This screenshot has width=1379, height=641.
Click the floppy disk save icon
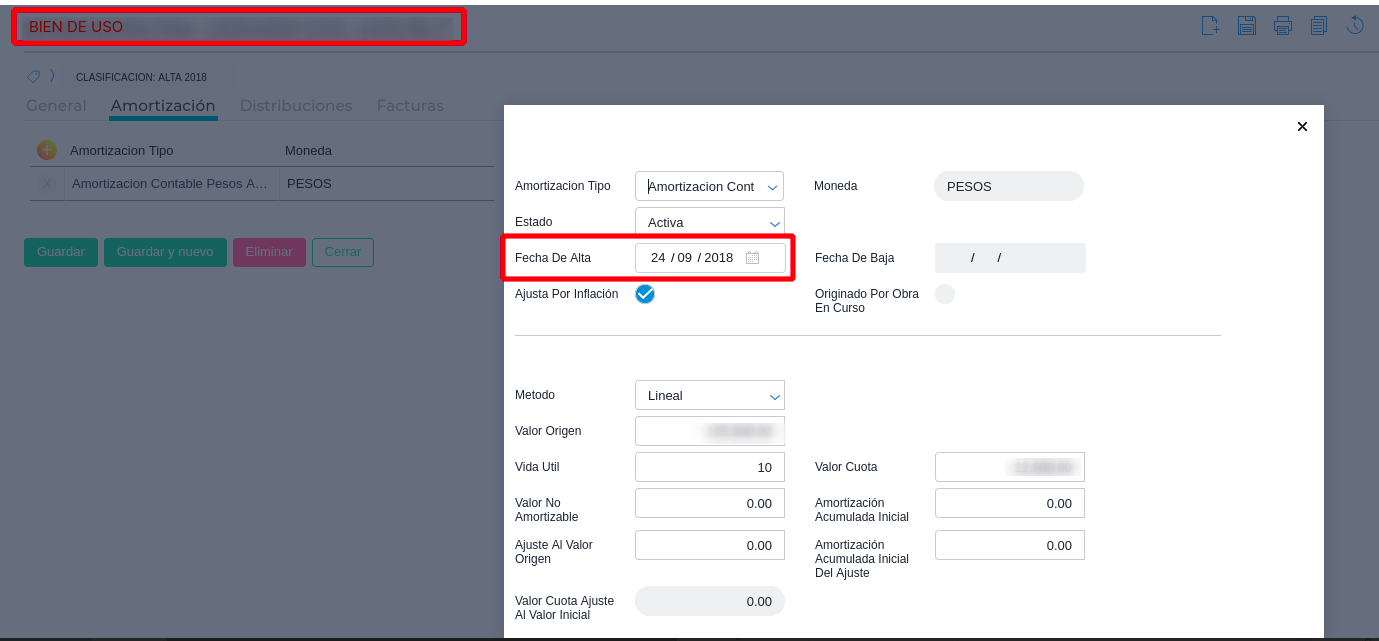[x=1246, y=26]
